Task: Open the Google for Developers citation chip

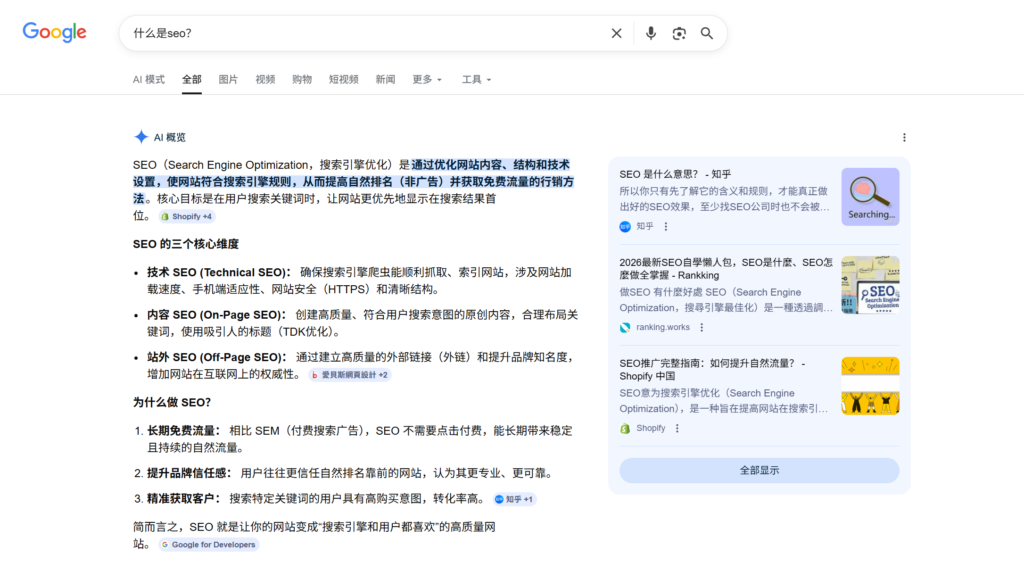Action: (208, 545)
